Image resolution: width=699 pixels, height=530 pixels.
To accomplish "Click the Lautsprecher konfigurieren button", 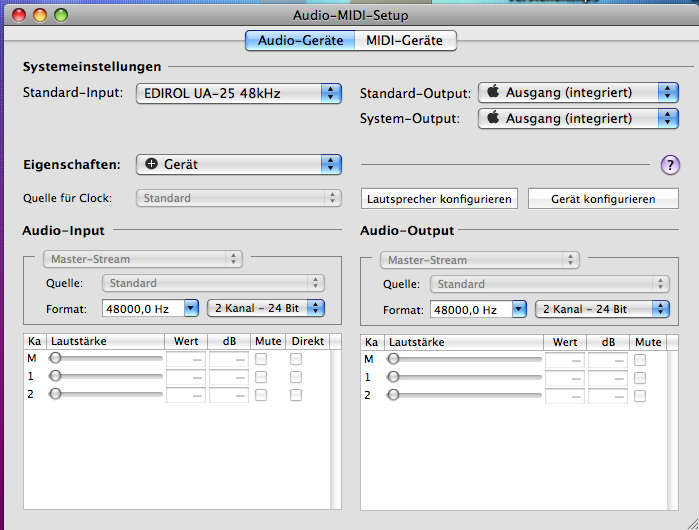I will click(x=439, y=199).
